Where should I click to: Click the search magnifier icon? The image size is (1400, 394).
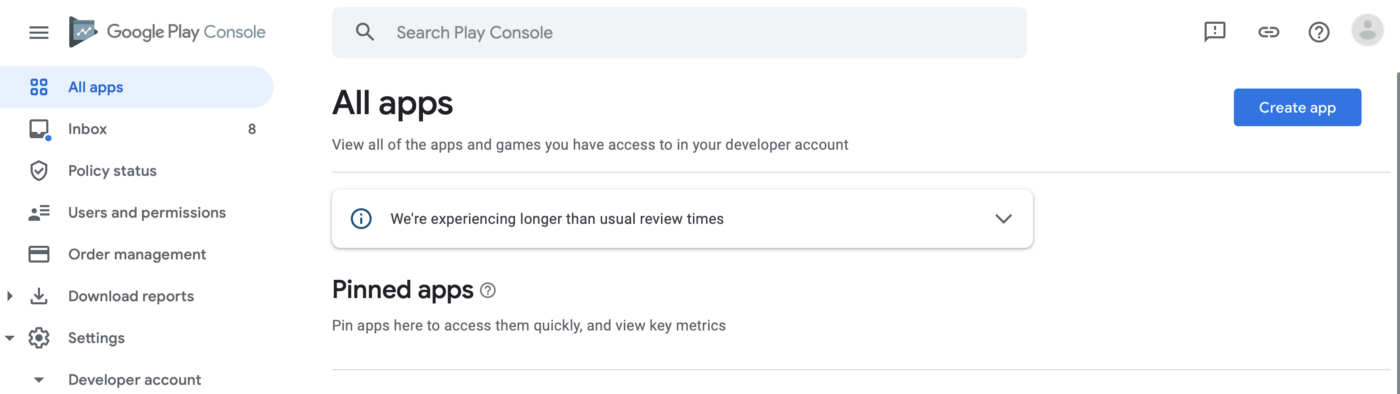[365, 32]
